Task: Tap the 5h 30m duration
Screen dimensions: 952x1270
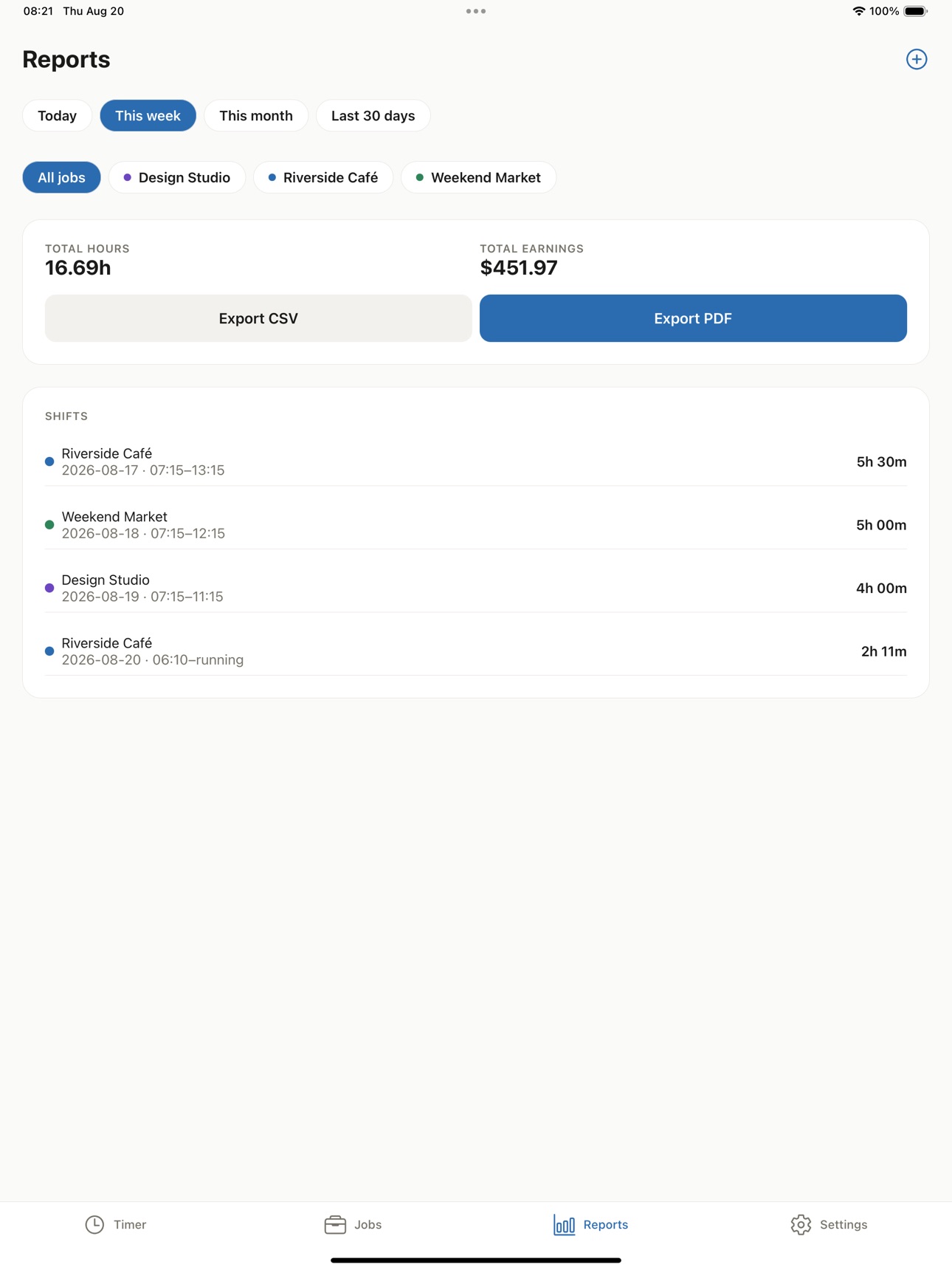Action: coord(881,461)
